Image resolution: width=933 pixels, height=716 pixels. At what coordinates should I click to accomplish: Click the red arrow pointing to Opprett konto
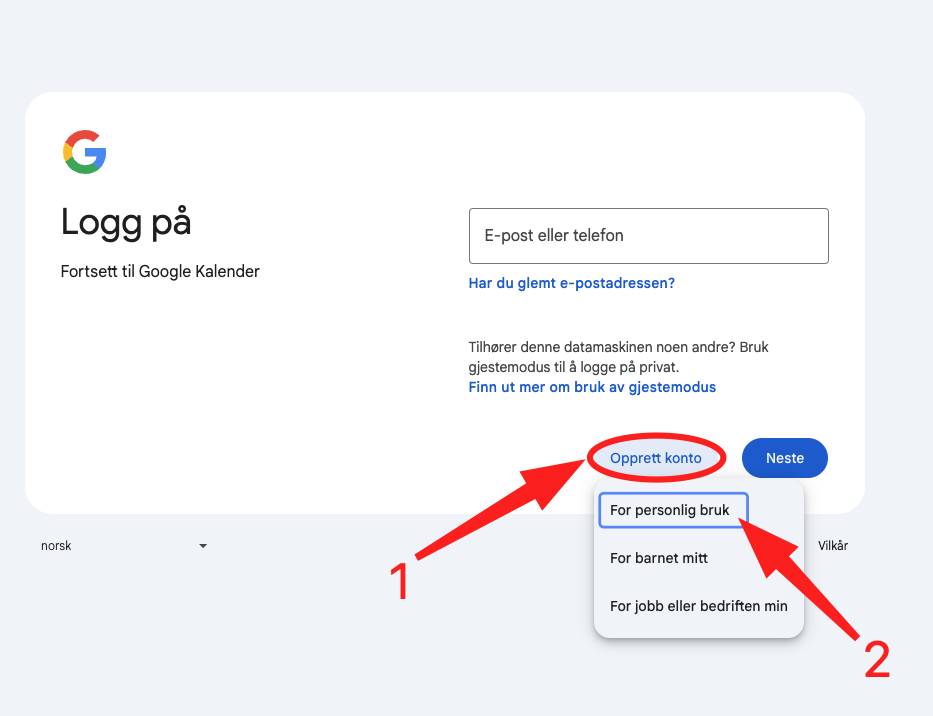pos(500,510)
